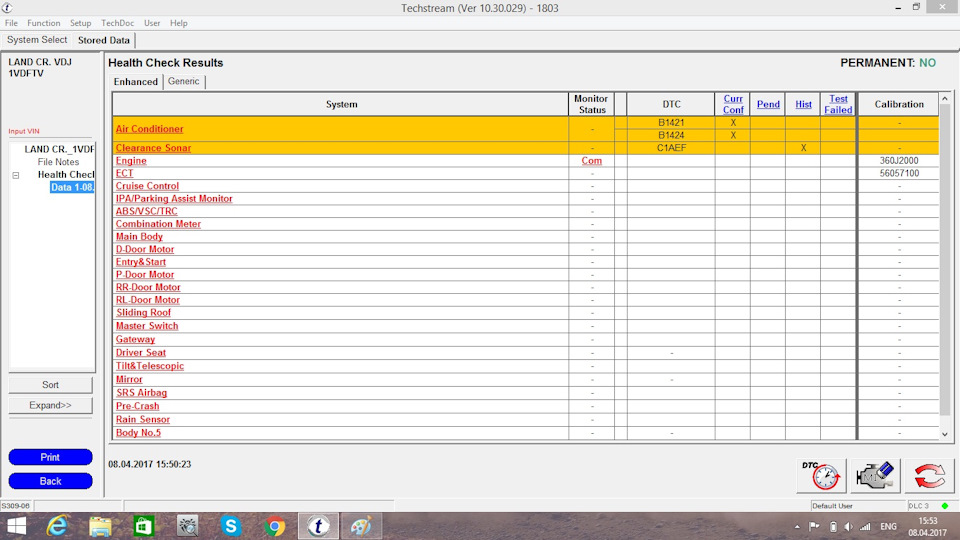Click the blue Back button
This screenshot has width=960, height=540.
pyautogui.click(x=50, y=481)
